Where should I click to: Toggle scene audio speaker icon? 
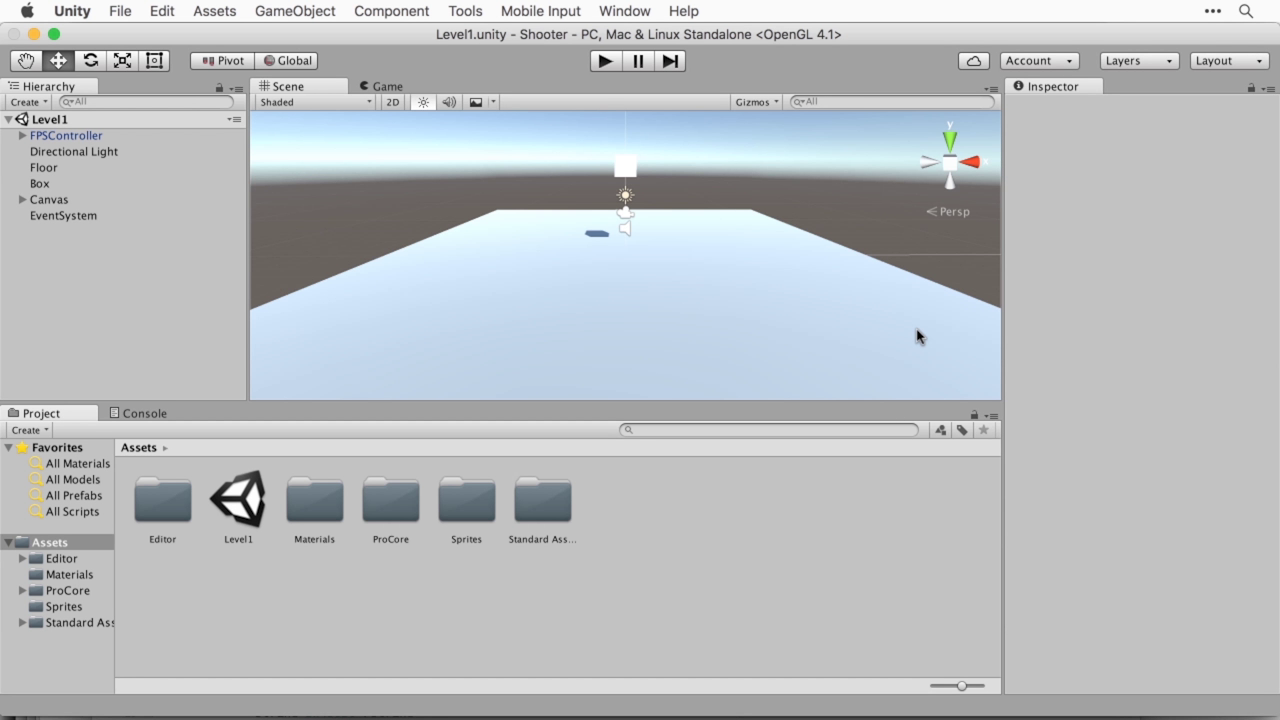[449, 102]
